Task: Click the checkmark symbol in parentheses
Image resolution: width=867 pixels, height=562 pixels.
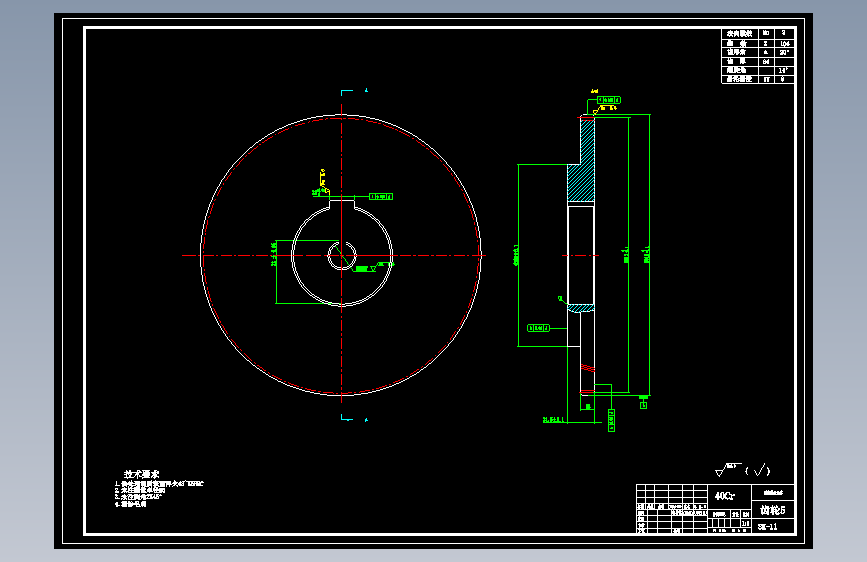Action: [x=761, y=470]
